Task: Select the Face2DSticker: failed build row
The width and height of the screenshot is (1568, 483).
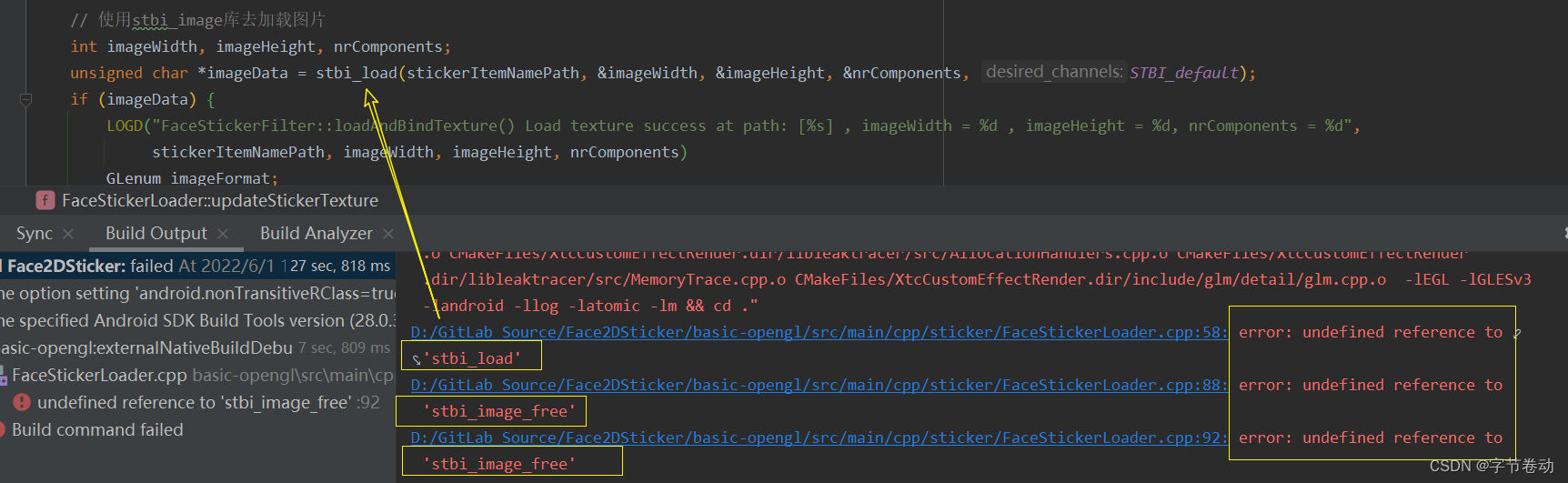Action: tap(196, 266)
